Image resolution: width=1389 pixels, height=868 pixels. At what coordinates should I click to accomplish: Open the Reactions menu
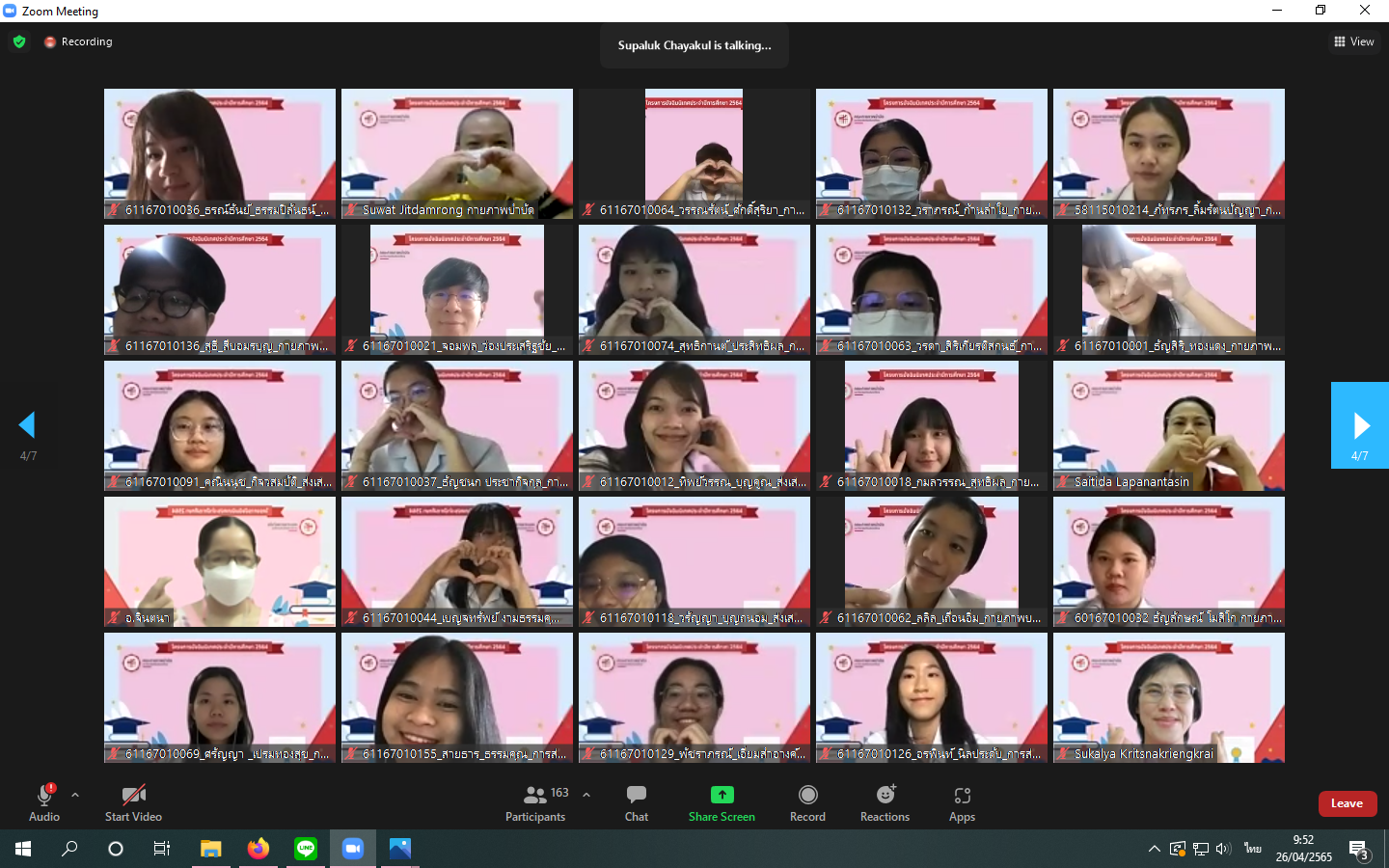(x=885, y=802)
